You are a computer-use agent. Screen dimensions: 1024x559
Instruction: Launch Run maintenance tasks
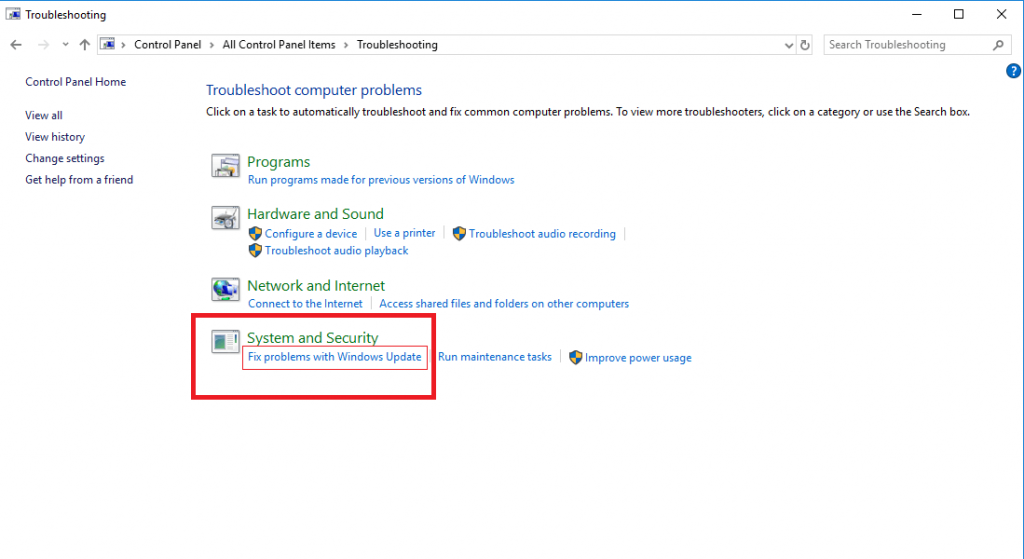[495, 357]
